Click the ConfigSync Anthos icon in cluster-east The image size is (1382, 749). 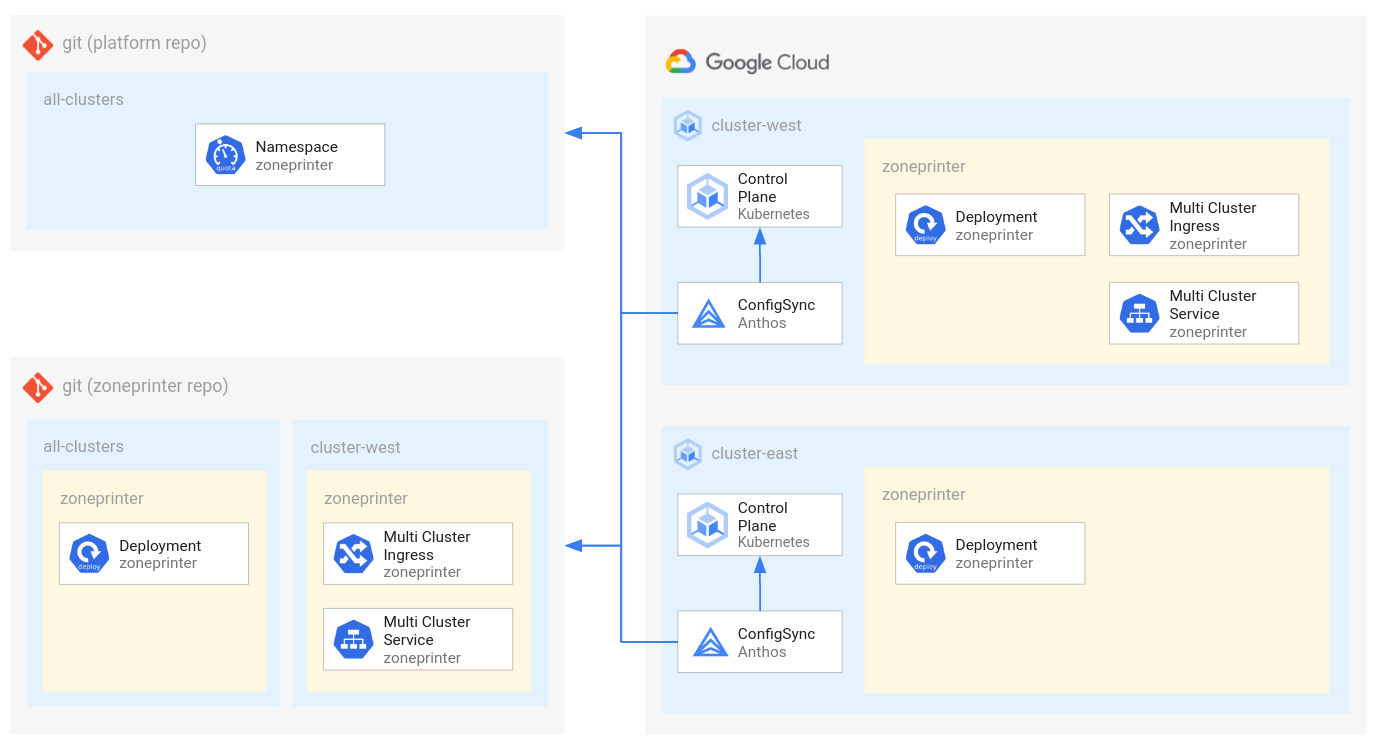pos(709,643)
